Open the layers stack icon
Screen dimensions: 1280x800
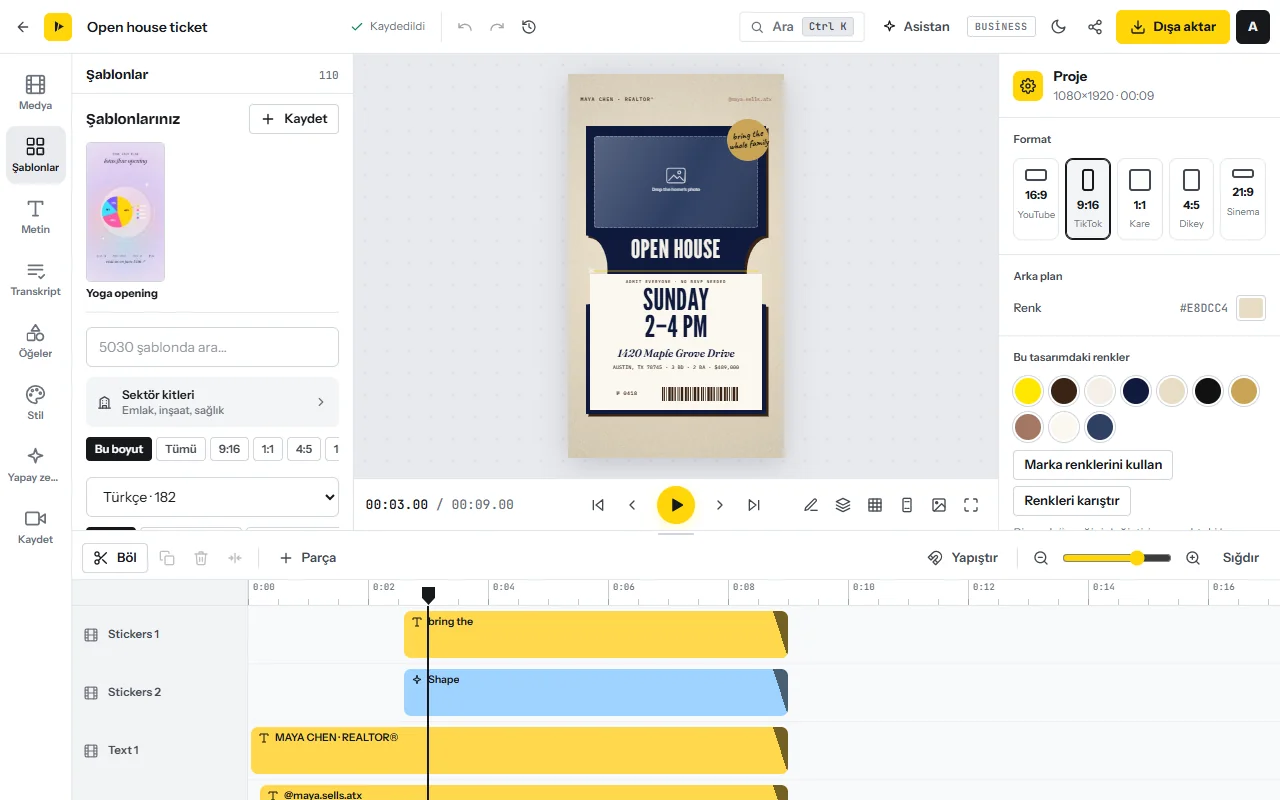[843, 505]
